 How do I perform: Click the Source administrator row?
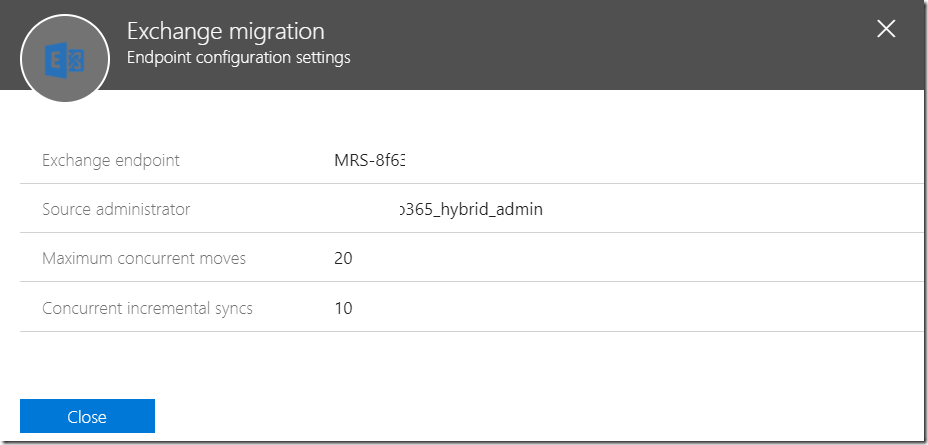tap(472, 209)
